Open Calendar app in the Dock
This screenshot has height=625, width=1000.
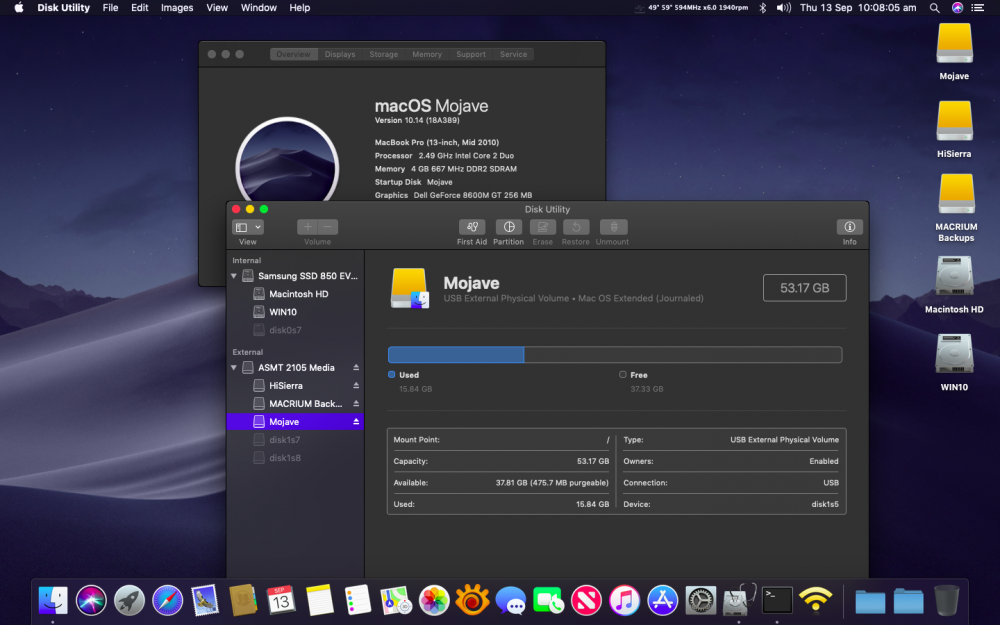(x=281, y=600)
